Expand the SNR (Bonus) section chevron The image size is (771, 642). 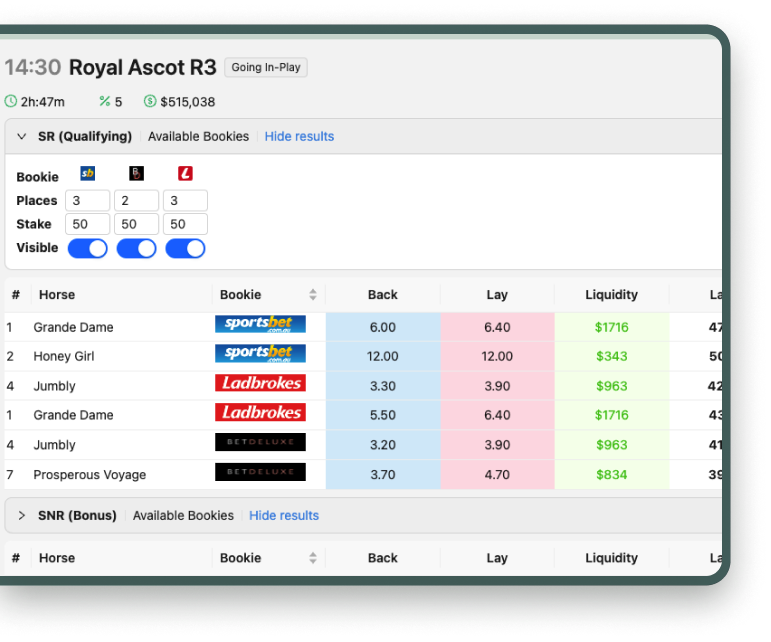[x=22, y=515]
